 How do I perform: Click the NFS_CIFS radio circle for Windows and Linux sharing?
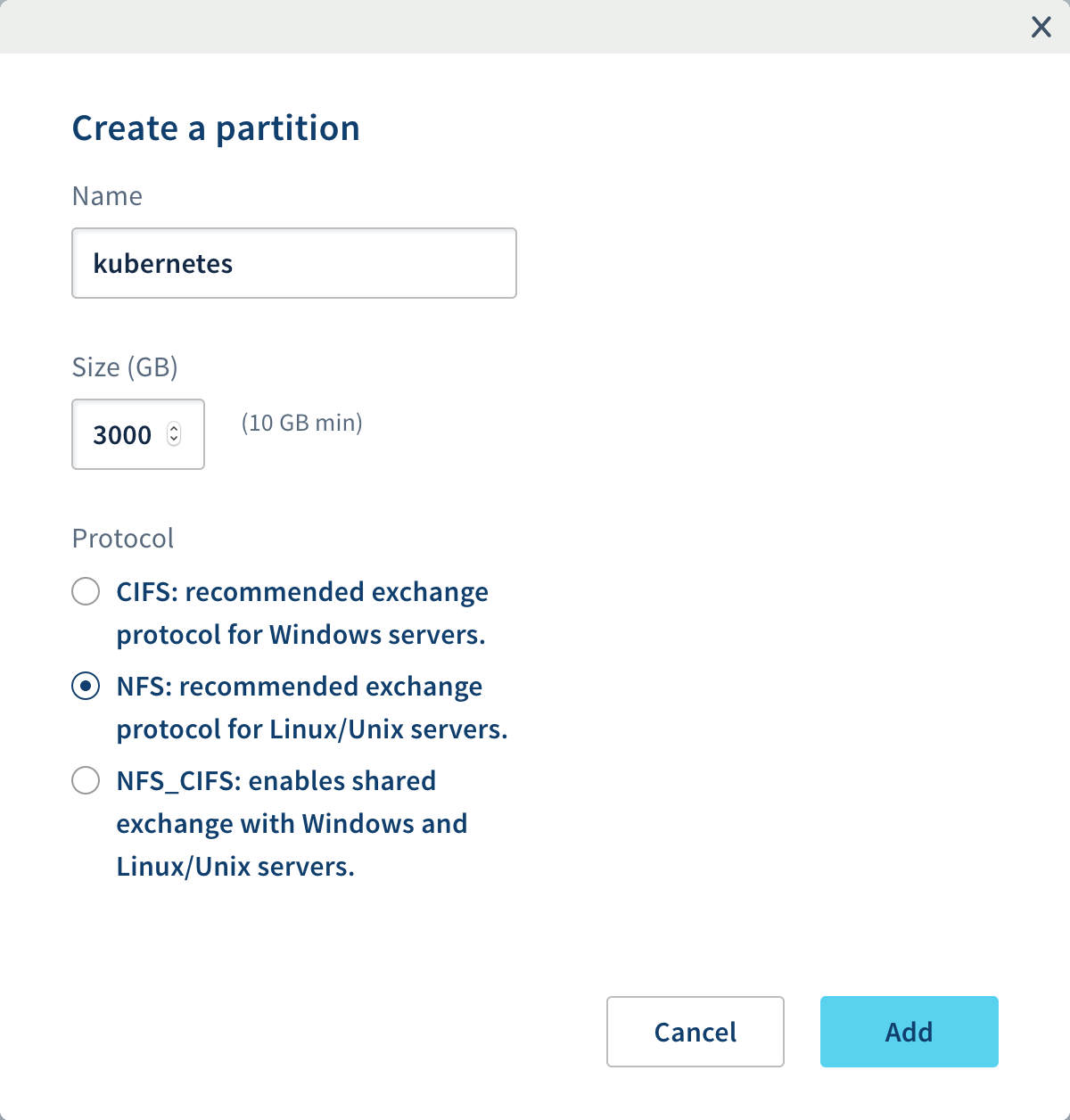point(85,780)
